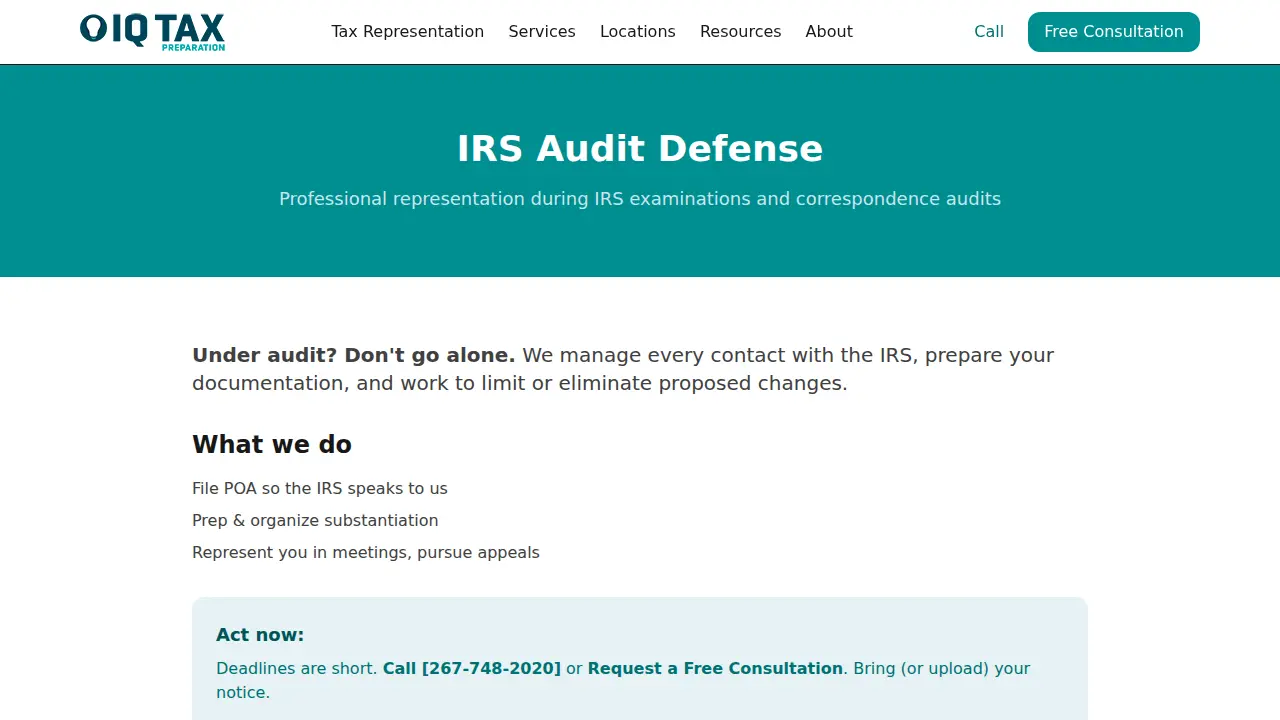Open the Tax Representation menu

coord(408,32)
